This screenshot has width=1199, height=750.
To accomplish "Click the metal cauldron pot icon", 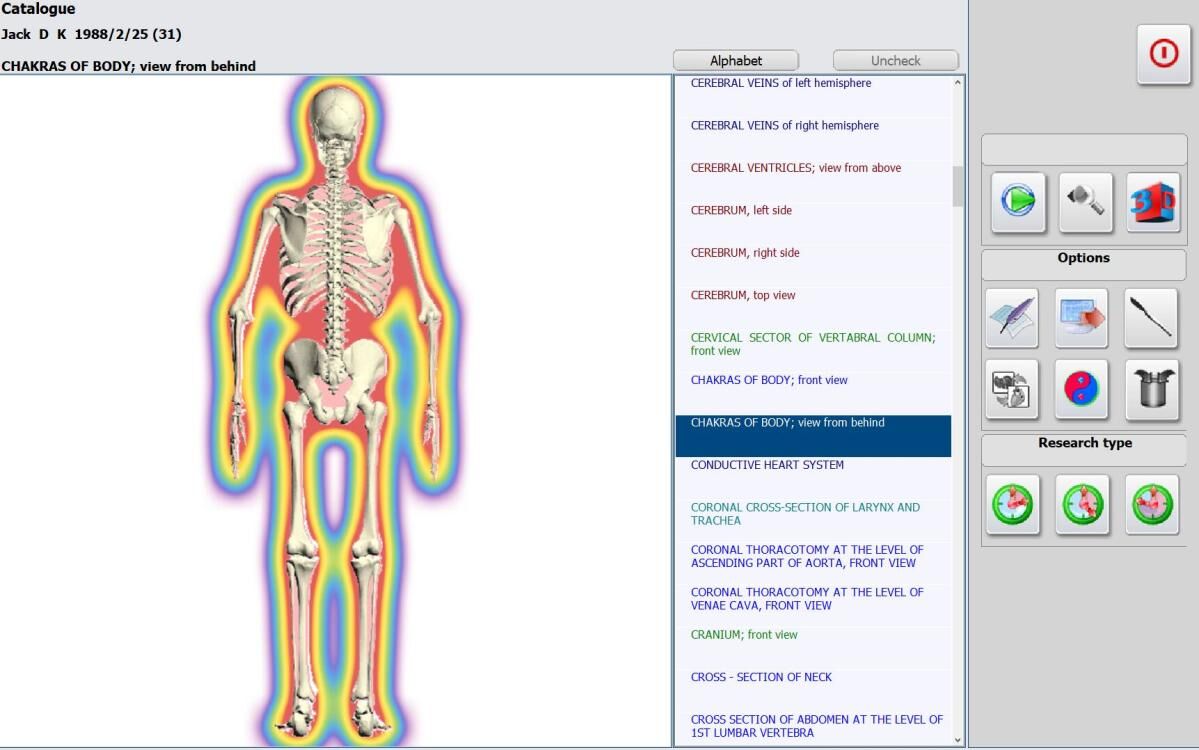I will point(1151,389).
